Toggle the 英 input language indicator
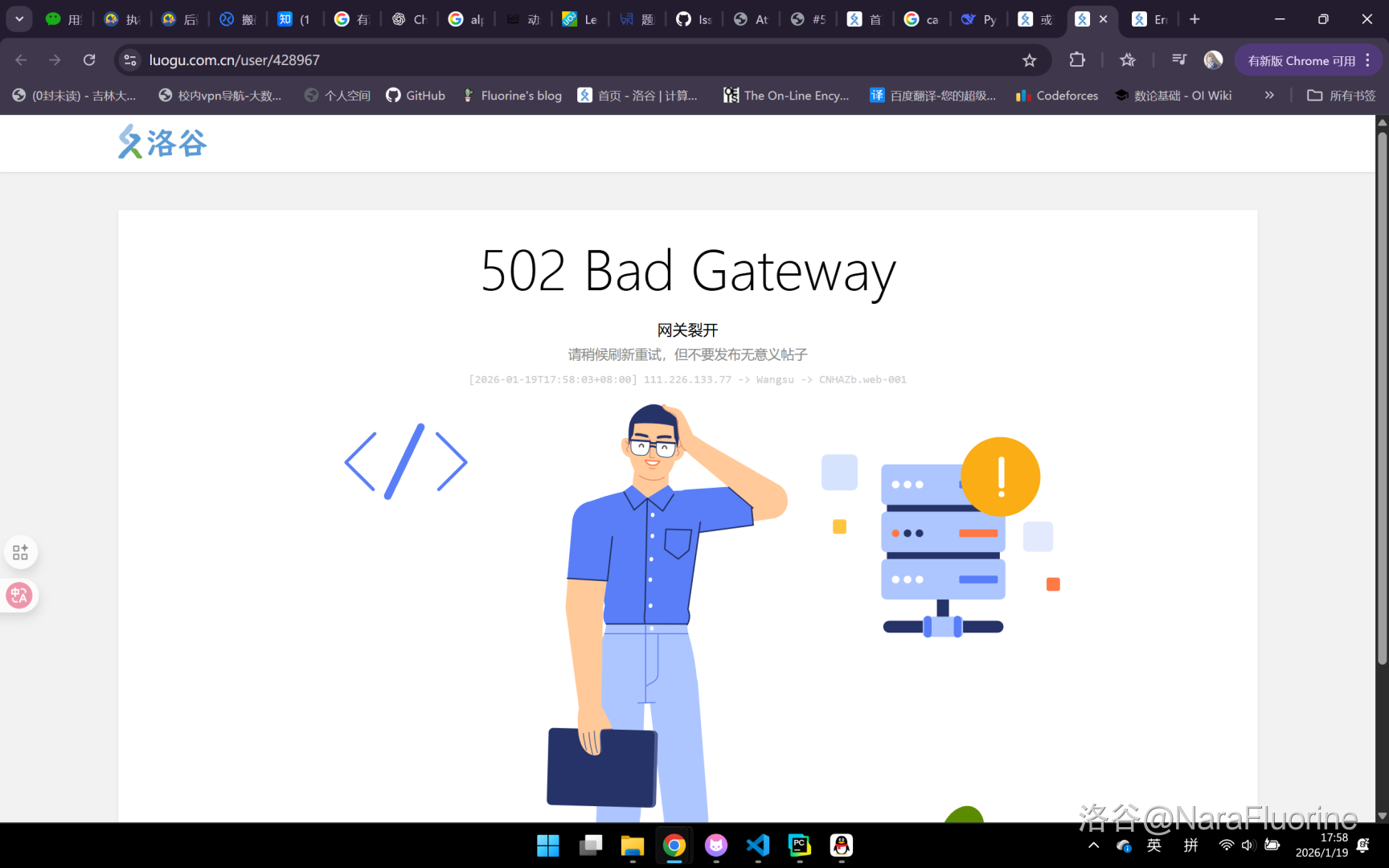This screenshot has width=1389, height=868. [x=1154, y=845]
